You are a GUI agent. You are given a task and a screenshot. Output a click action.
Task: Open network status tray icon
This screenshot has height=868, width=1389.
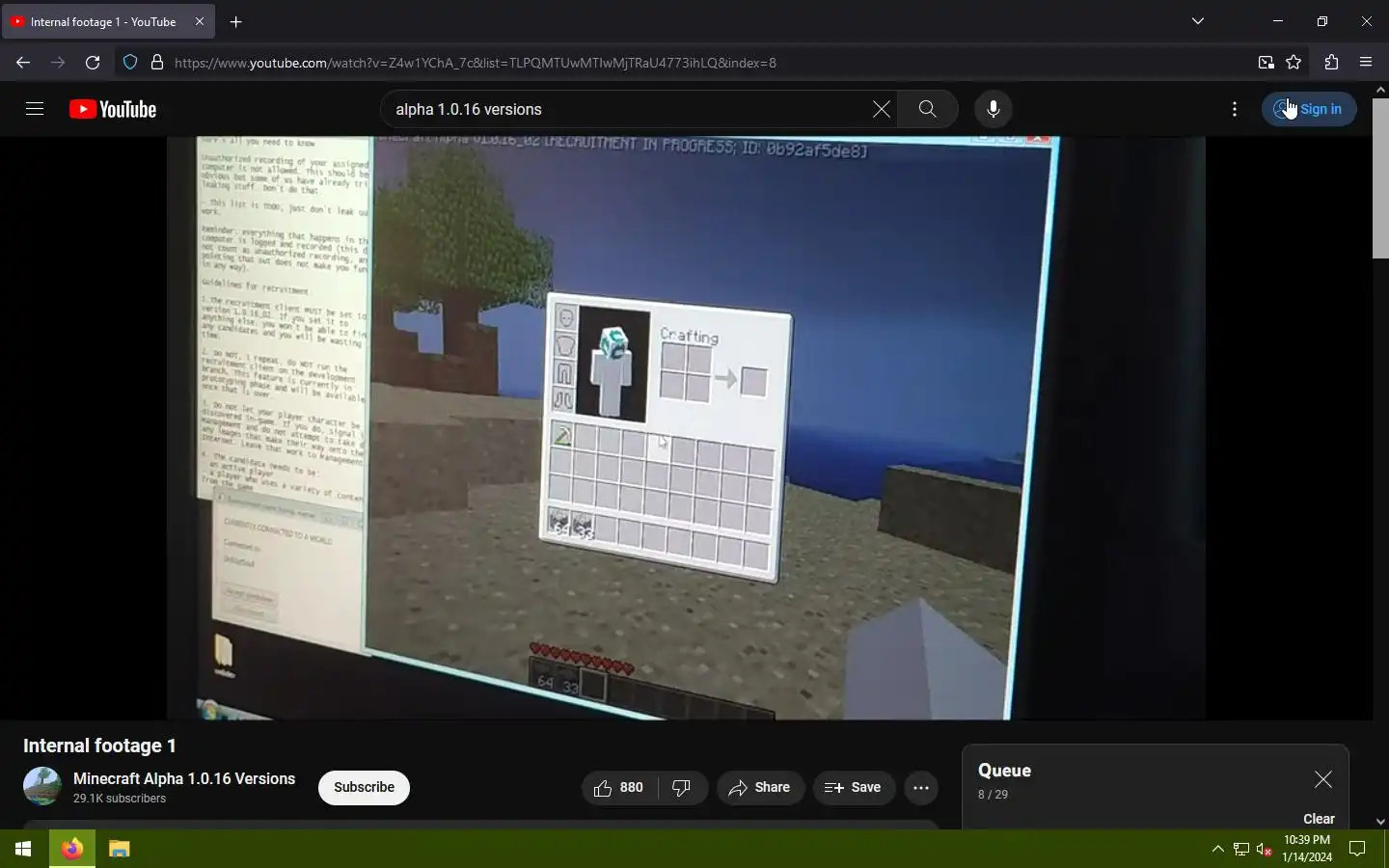point(1241,849)
